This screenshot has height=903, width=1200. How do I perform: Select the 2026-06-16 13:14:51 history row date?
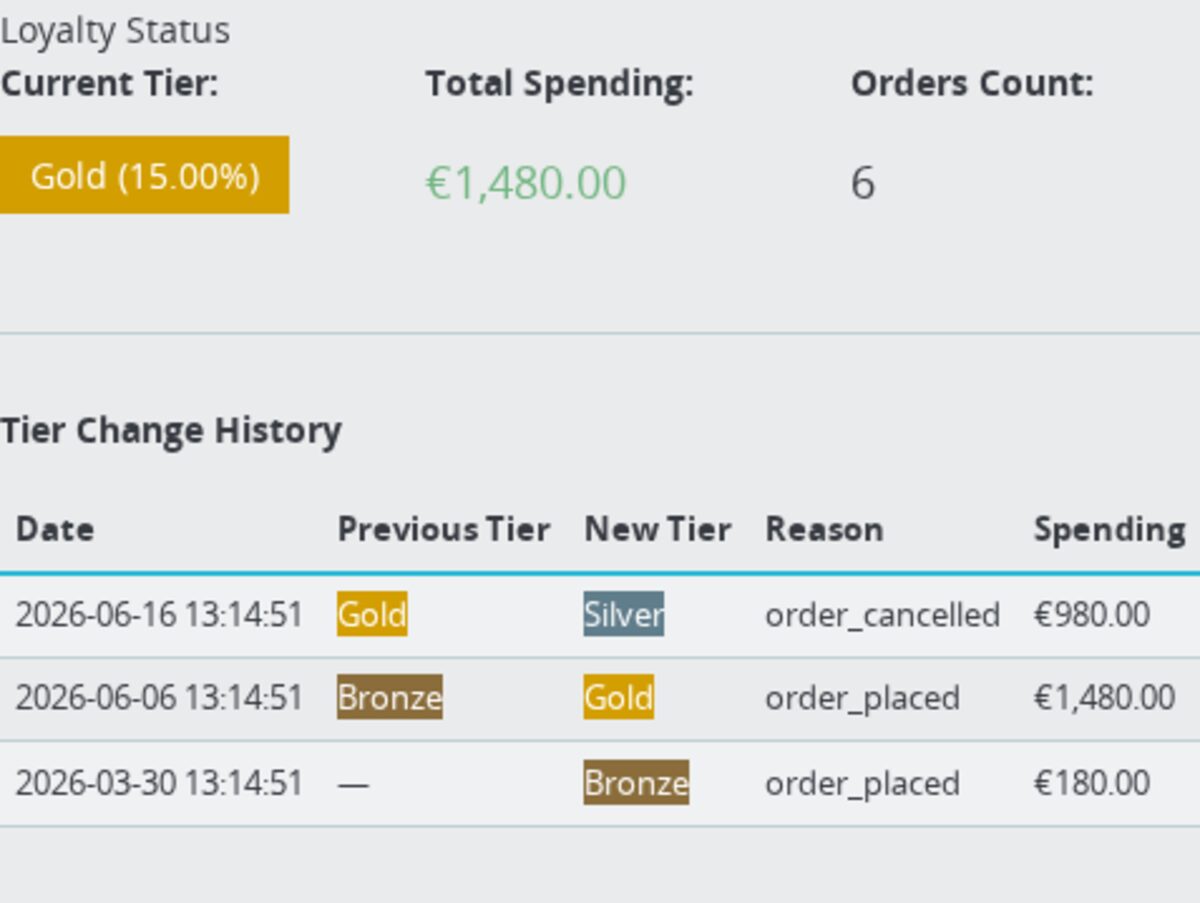coord(159,614)
